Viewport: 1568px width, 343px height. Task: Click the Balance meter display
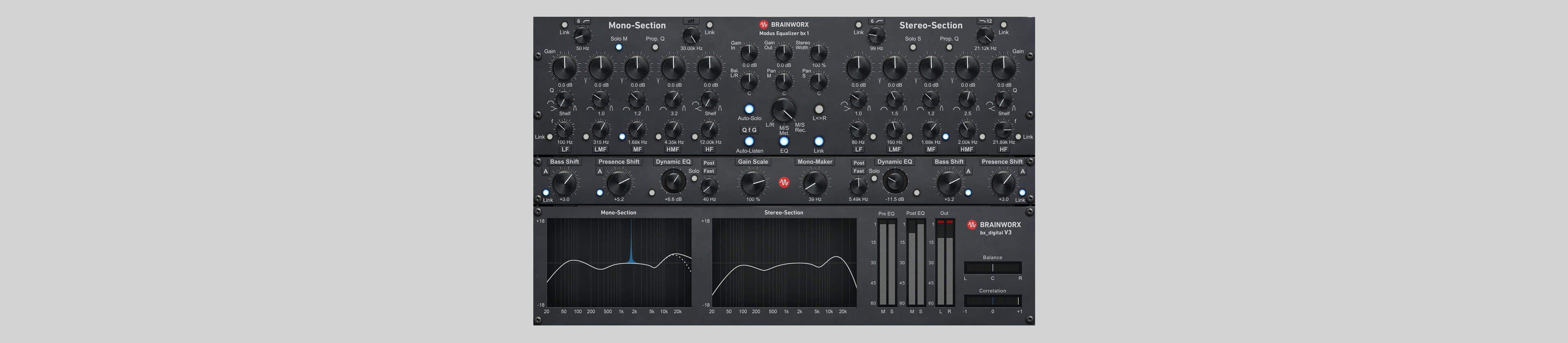tap(993, 268)
